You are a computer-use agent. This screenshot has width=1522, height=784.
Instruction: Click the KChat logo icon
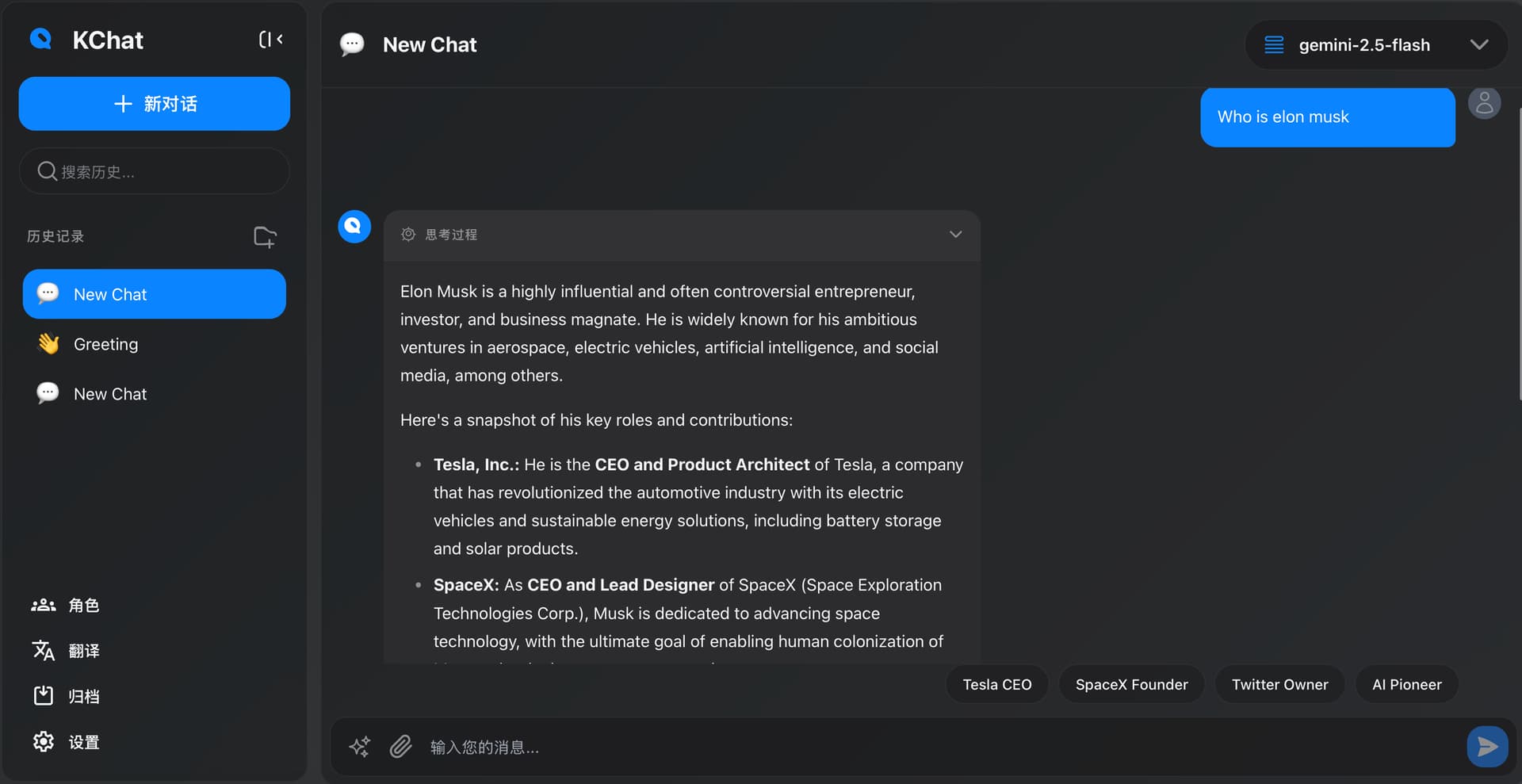click(x=40, y=39)
